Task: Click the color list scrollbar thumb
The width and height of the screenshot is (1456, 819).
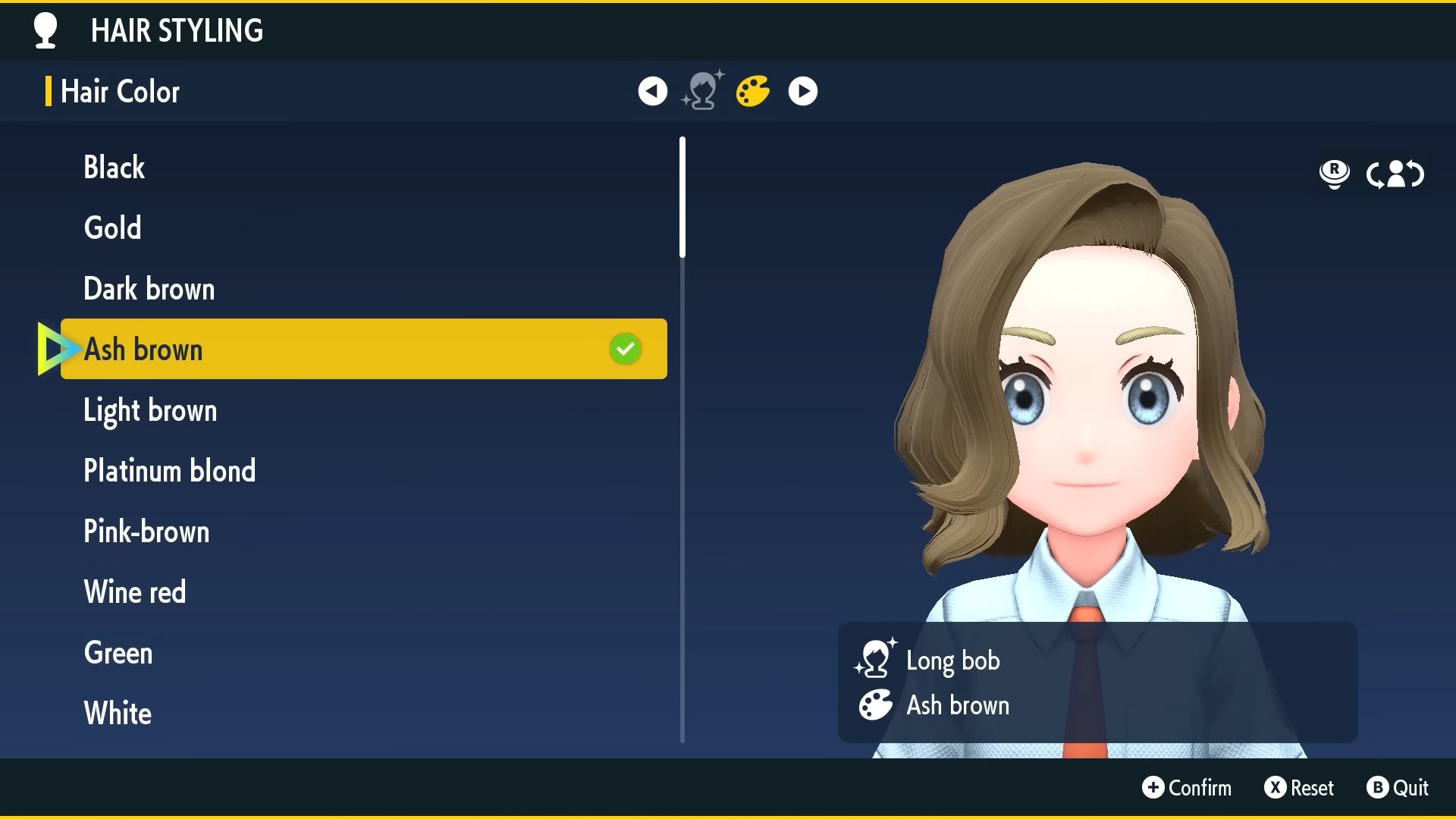Action: [x=682, y=197]
